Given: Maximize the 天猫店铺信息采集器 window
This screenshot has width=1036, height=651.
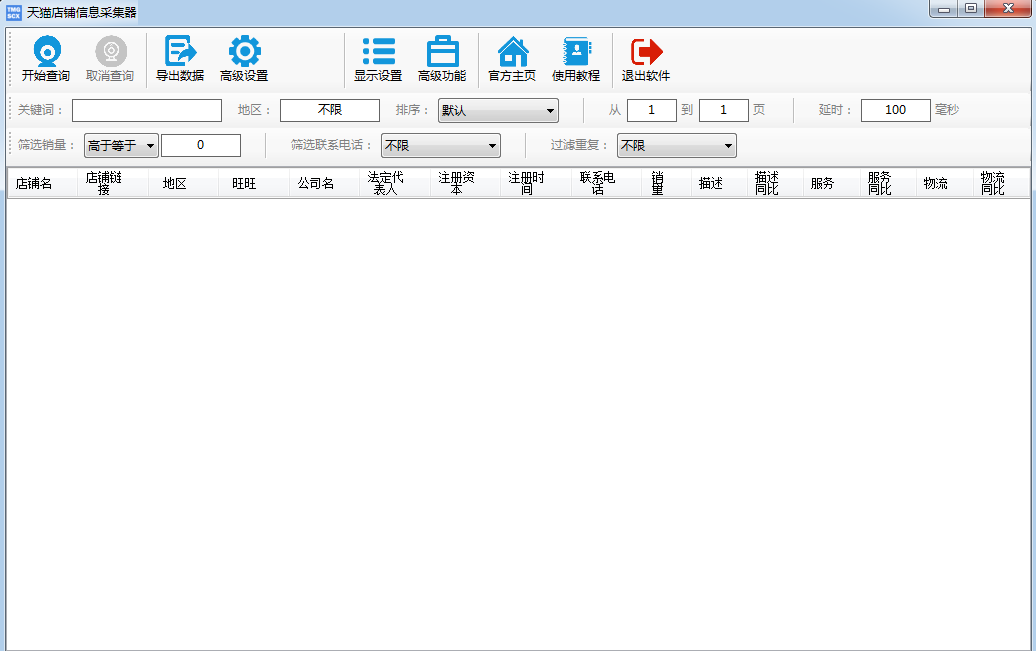Looking at the screenshot, I should [971, 9].
